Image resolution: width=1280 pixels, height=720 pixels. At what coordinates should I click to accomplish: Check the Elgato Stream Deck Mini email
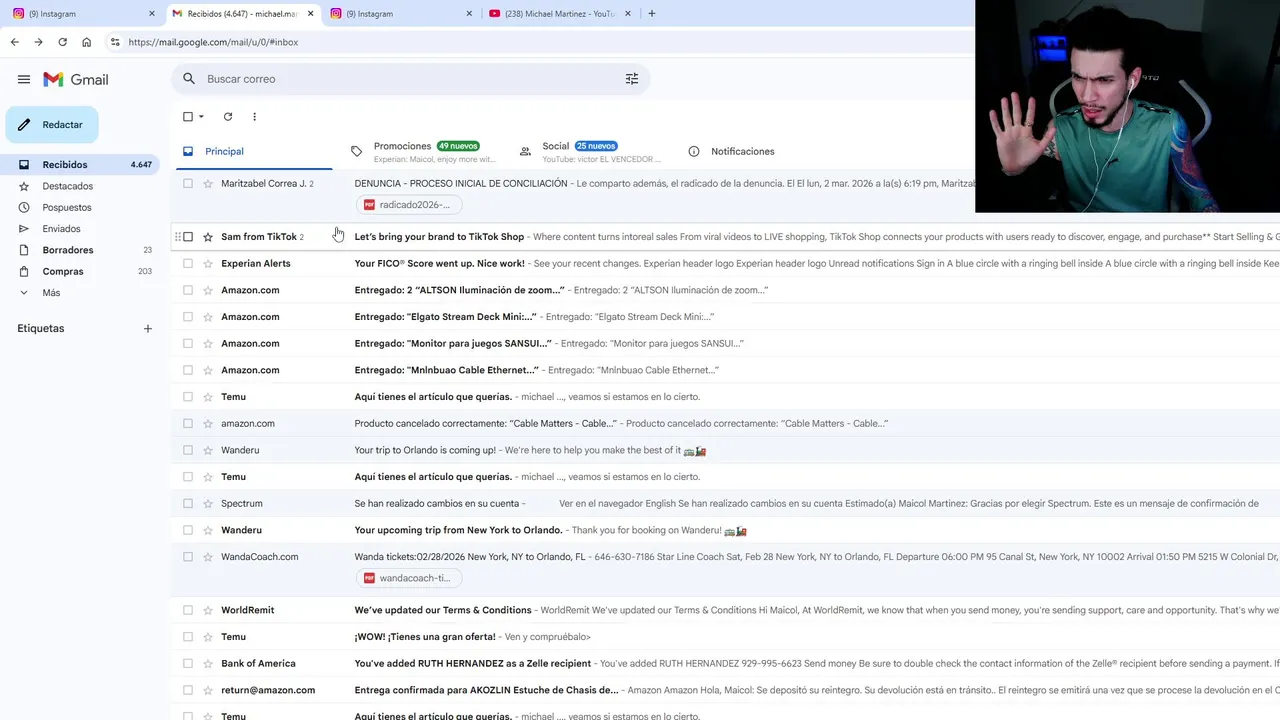pos(187,317)
